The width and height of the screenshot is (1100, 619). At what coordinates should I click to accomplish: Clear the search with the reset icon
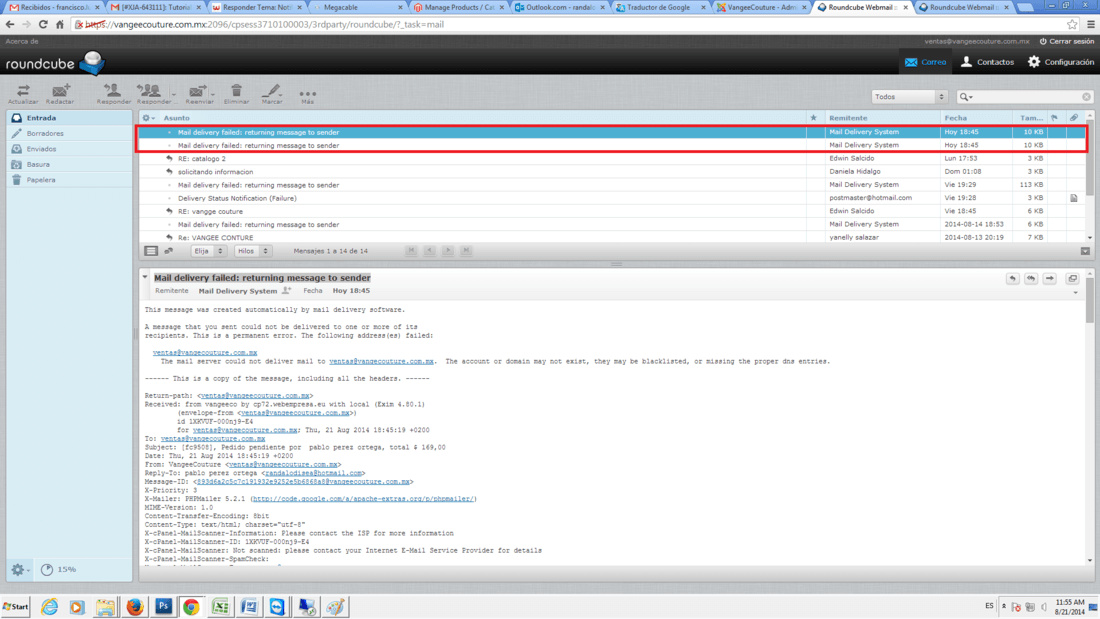click(1086, 97)
